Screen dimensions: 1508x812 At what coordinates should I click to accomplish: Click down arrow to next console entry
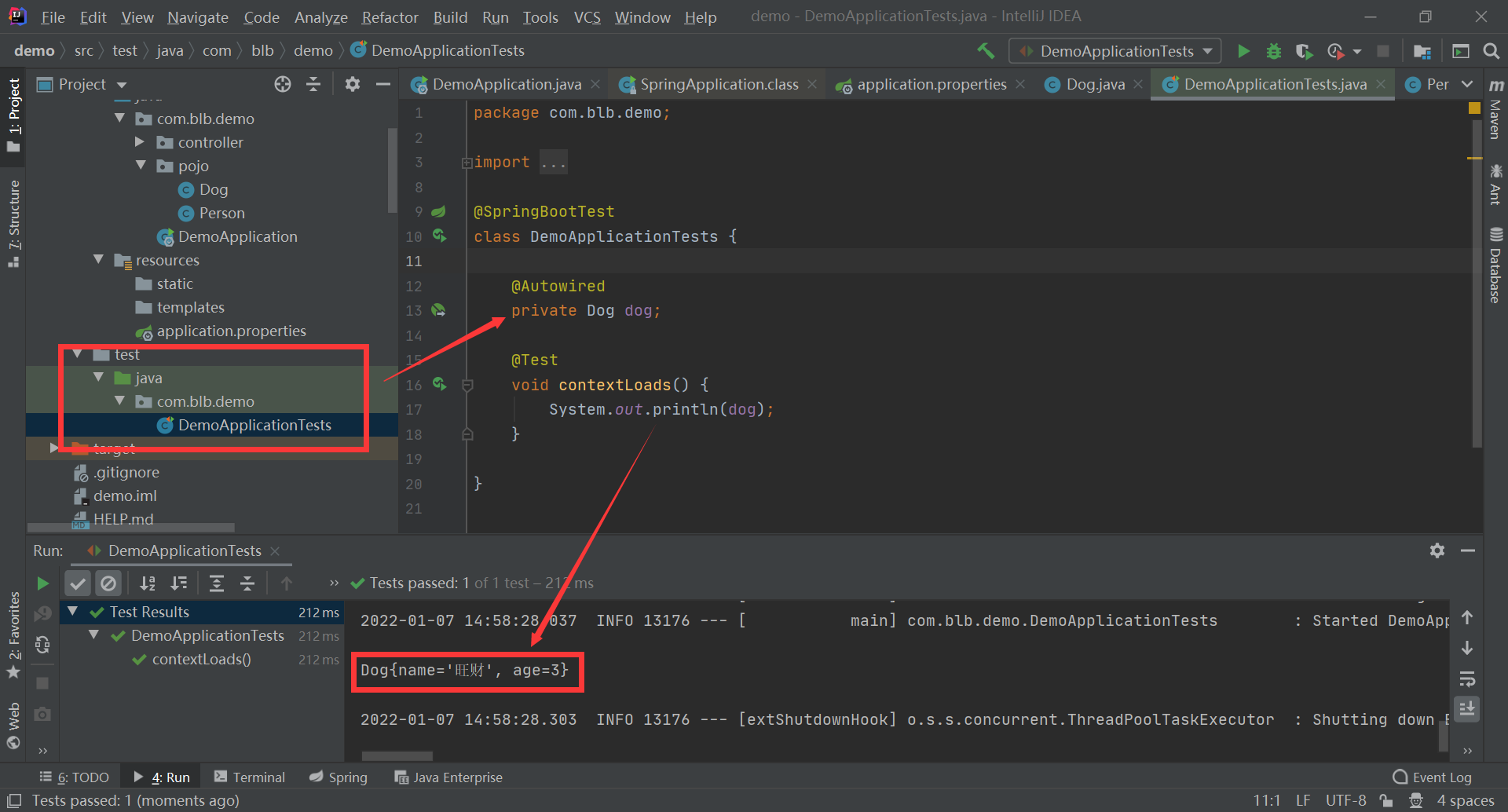pos(1467,648)
